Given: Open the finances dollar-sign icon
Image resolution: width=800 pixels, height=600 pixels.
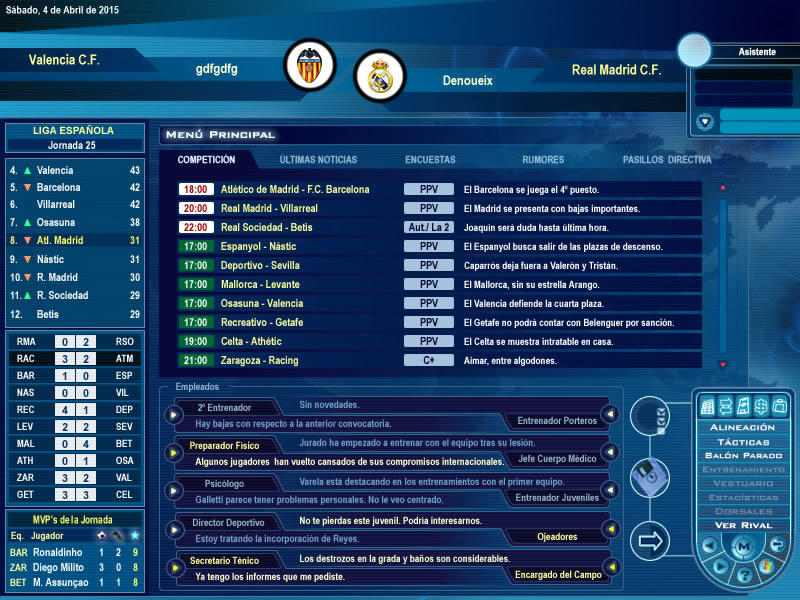Looking at the screenshot, I should tap(760, 406).
